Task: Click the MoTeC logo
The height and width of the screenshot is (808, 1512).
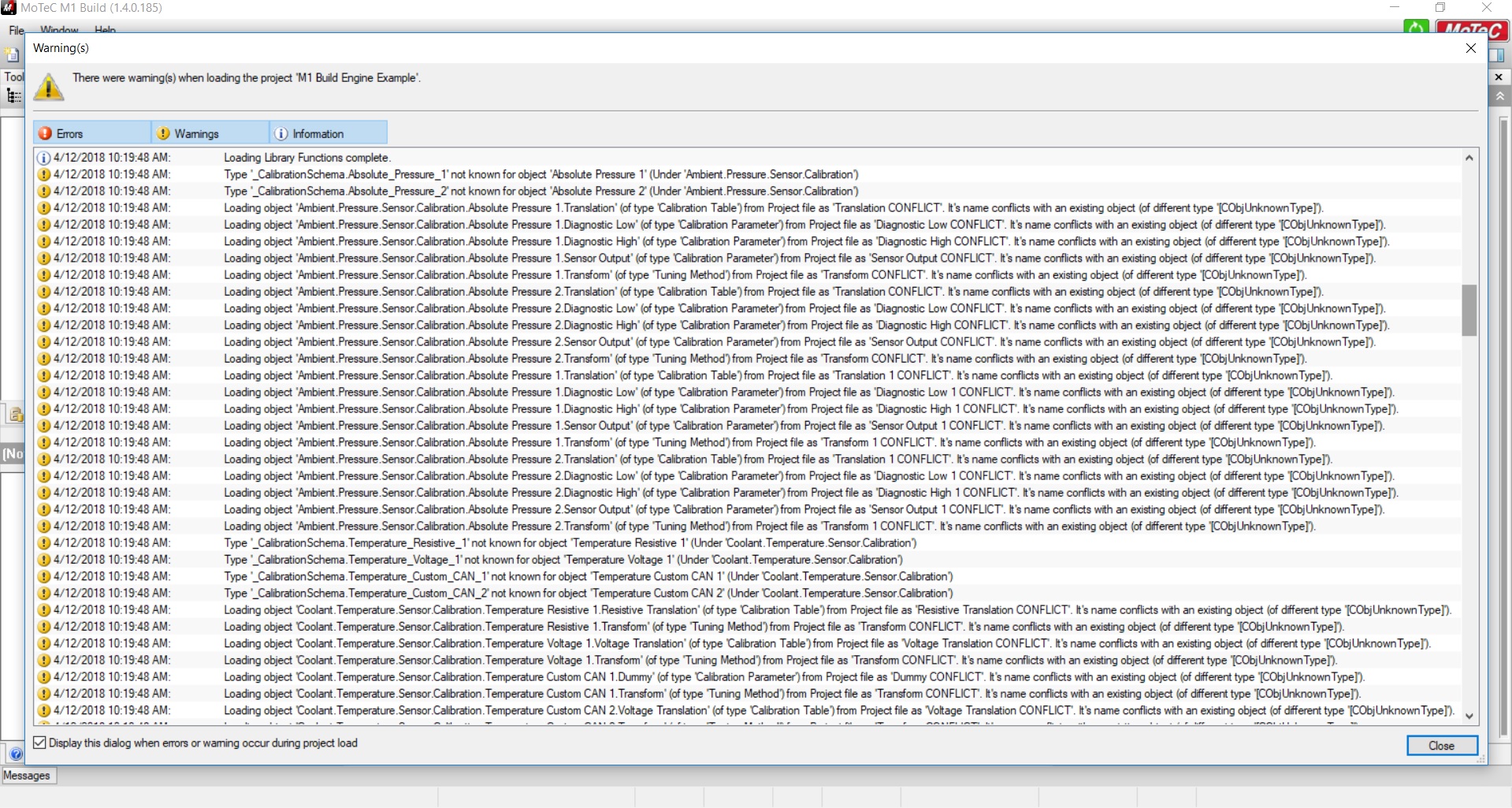Action: tap(1471, 30)
